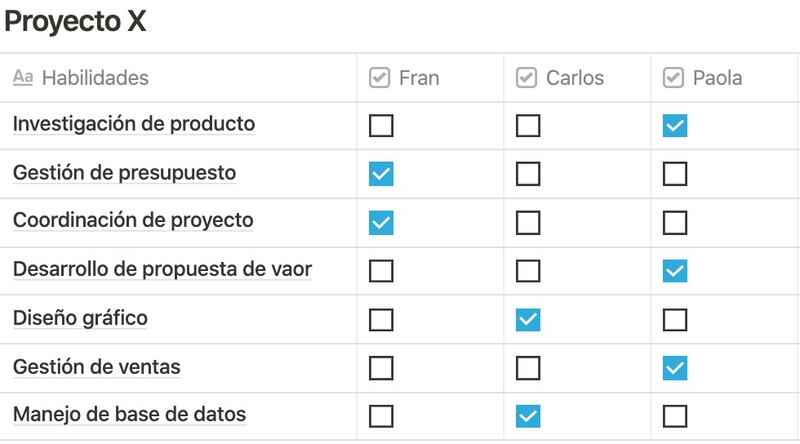The image size is (800, 444).
Task: Uncheck Carlos for Manejo de base de datos
Action: tap(528, 416)
